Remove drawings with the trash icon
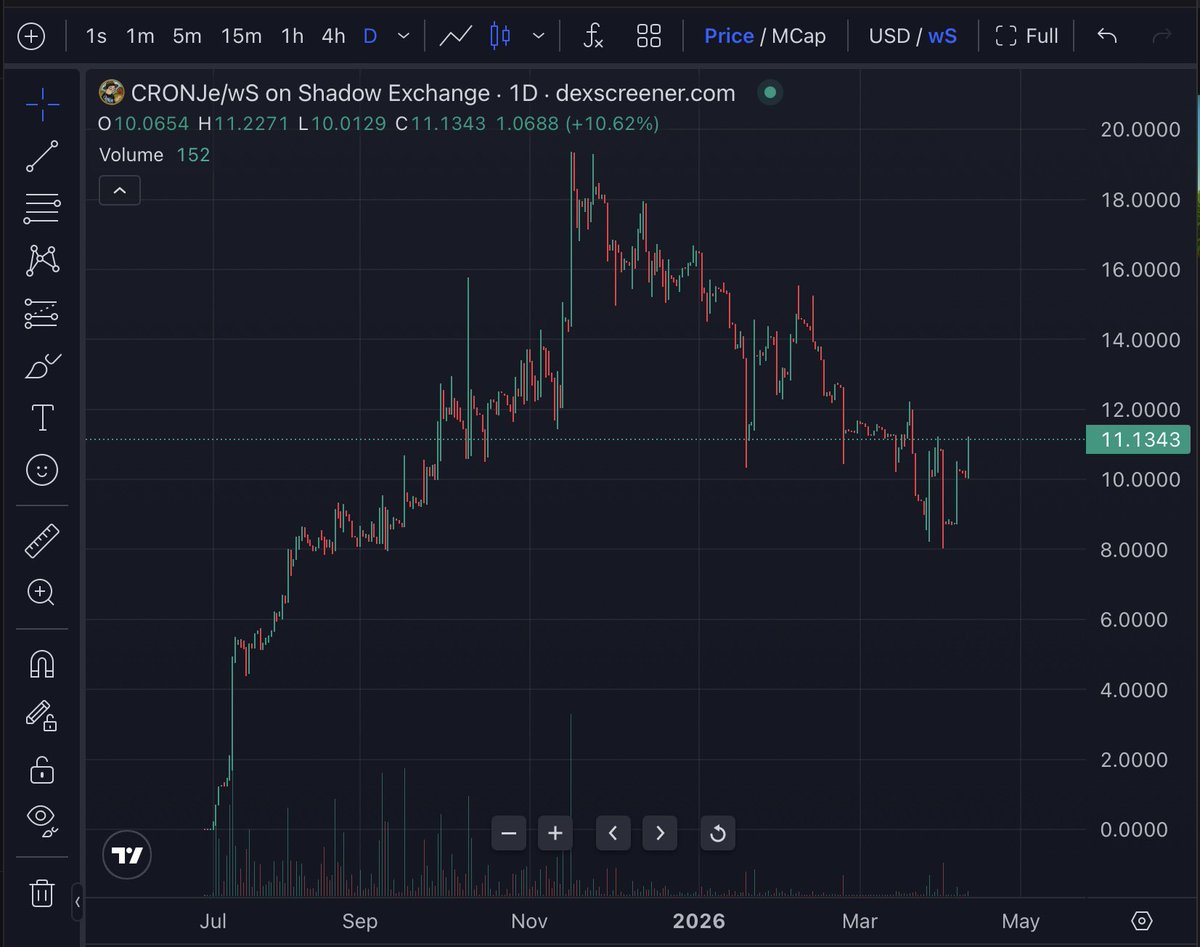Screen dimensions: 1200x947 [x=41, y=893]
